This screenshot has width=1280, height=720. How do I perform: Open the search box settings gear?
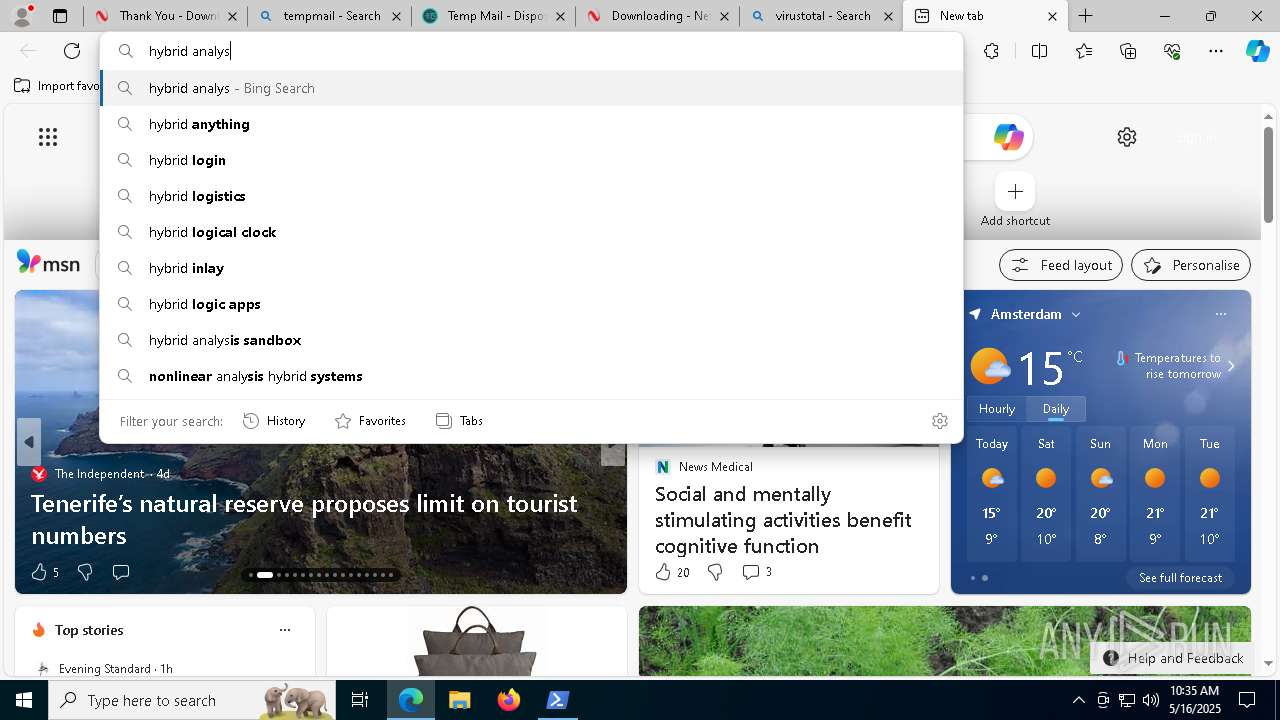click(939, 421)
